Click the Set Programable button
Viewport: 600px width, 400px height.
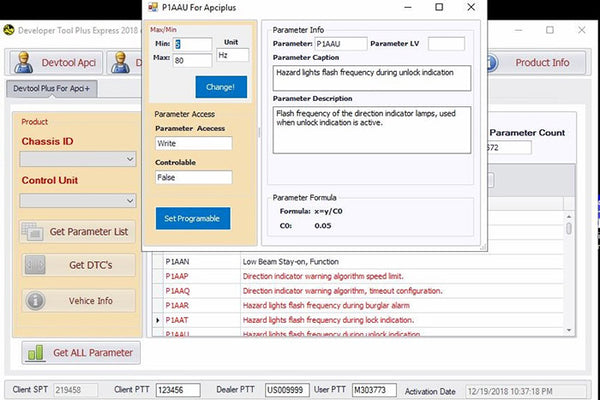tap(193, 217)
